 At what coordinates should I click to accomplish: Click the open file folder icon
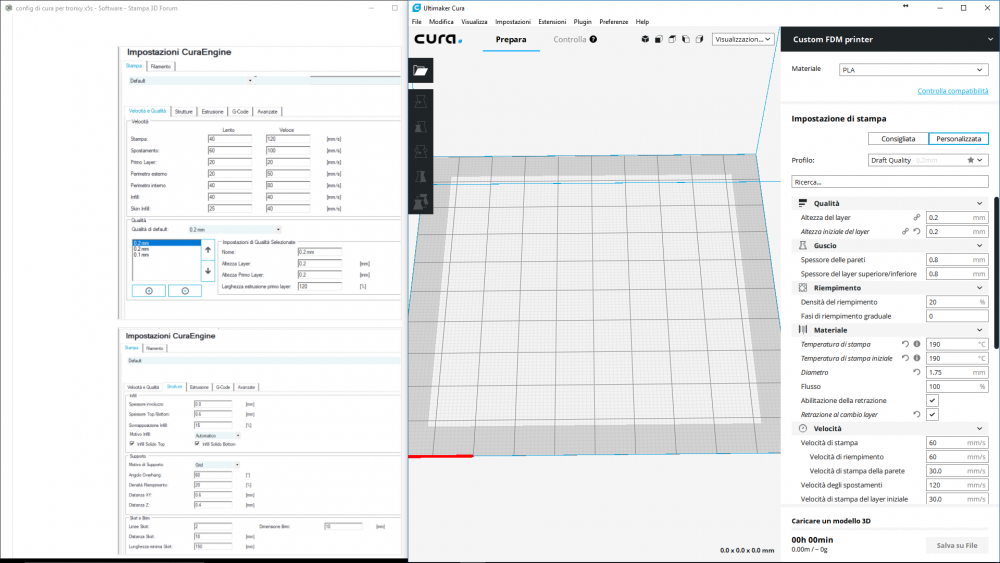tap(421, 70)
